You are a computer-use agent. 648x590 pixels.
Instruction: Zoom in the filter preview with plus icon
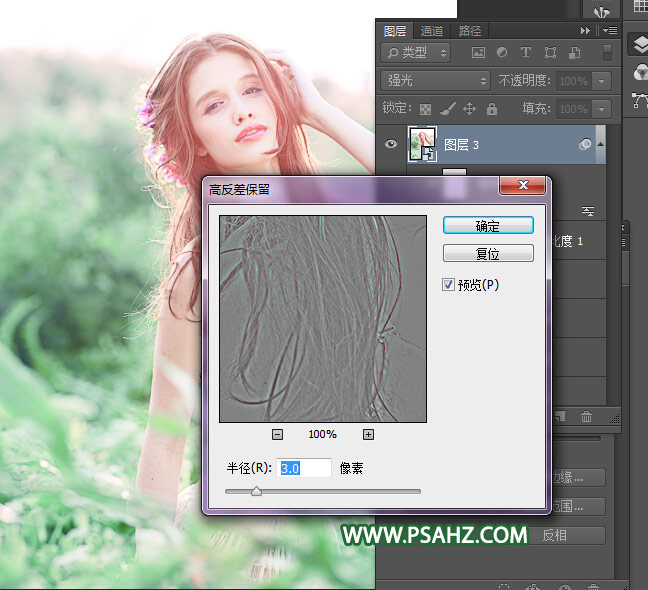(368, 434)
